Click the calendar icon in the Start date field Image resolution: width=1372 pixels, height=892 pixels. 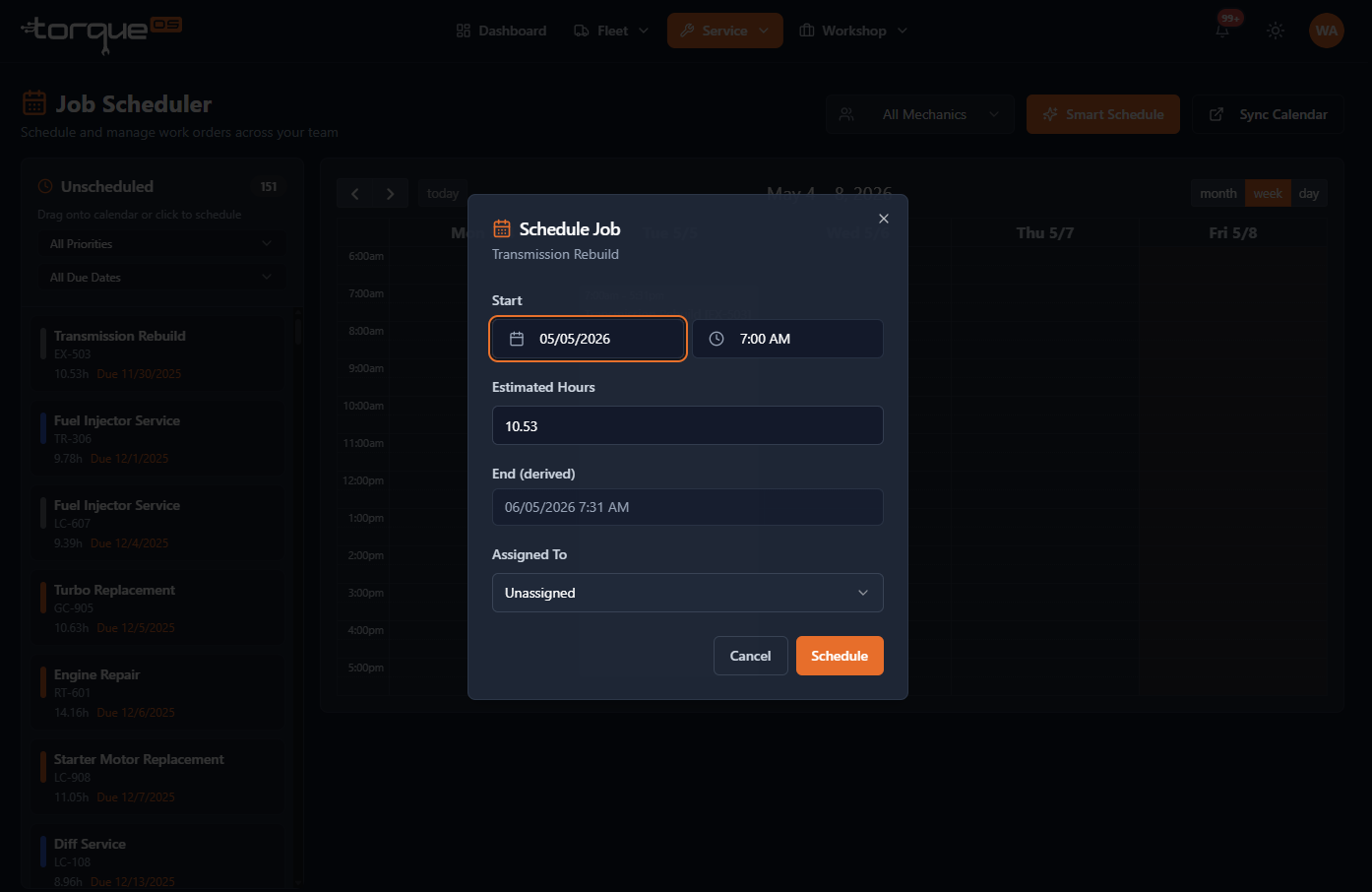click(517, 339)
